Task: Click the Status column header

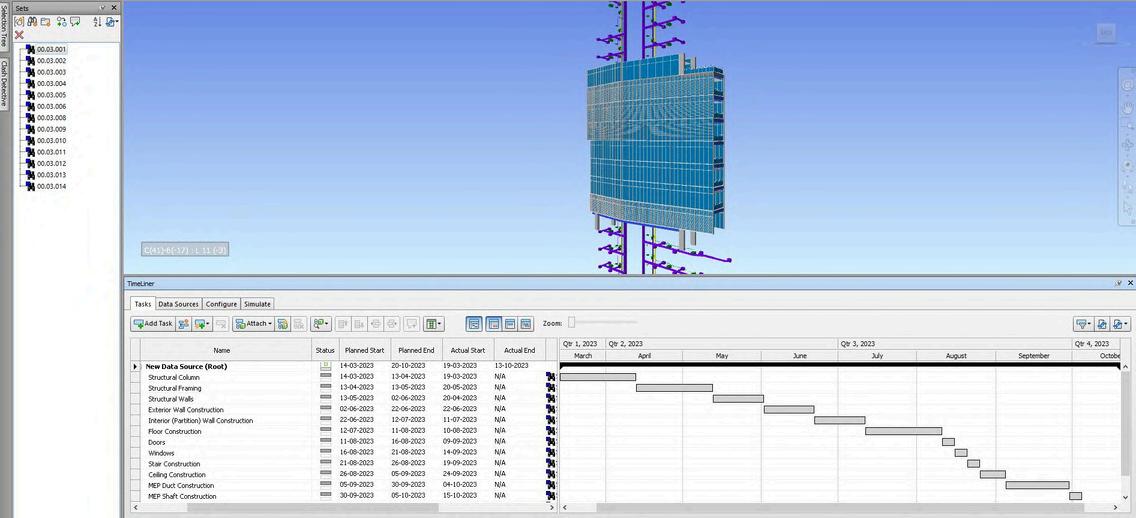Action: [x=325, y=350]
